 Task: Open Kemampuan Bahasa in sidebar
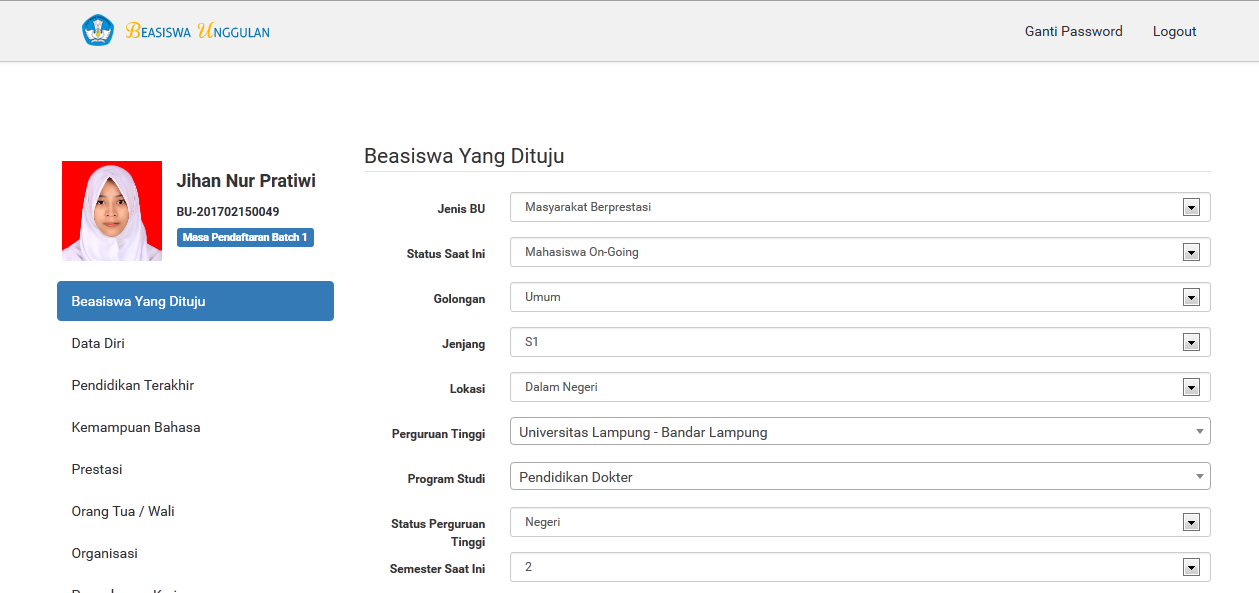tap(195, 427)
